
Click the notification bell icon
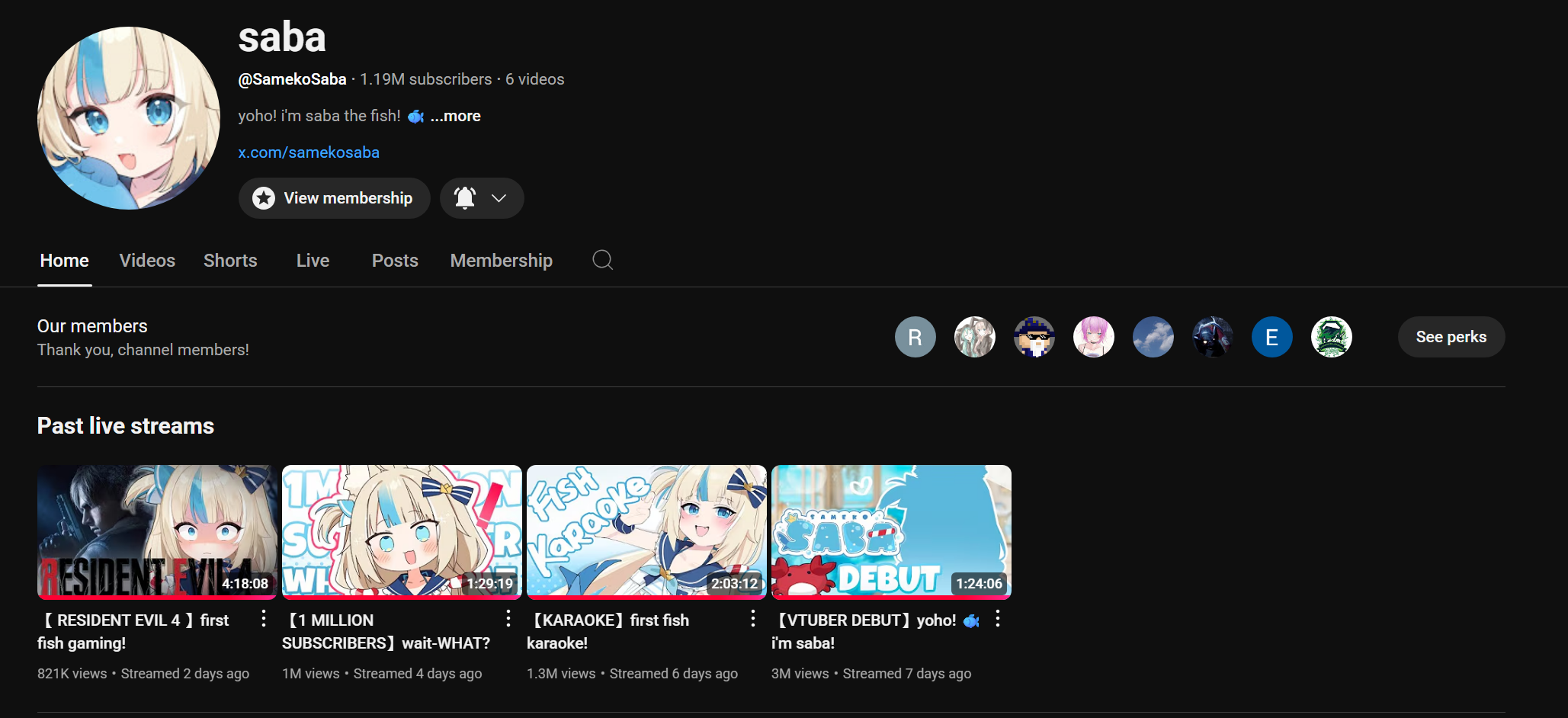465,198
